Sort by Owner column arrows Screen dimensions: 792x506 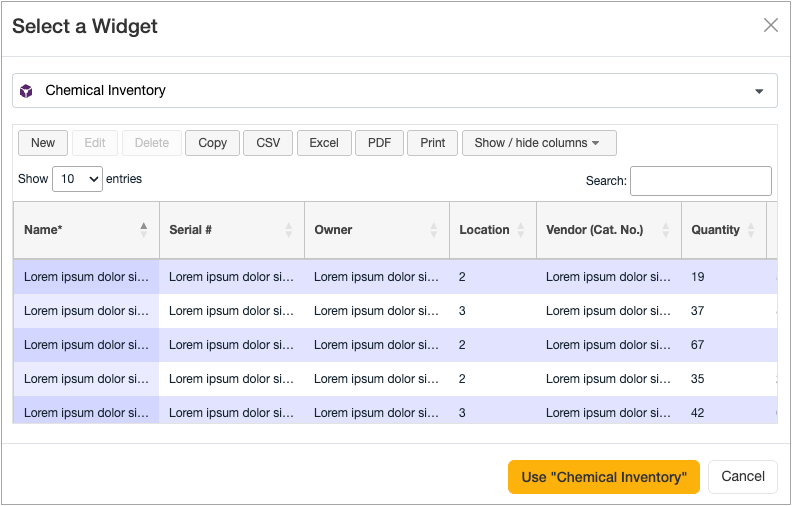pyautogui.click(x=434, y=230)
